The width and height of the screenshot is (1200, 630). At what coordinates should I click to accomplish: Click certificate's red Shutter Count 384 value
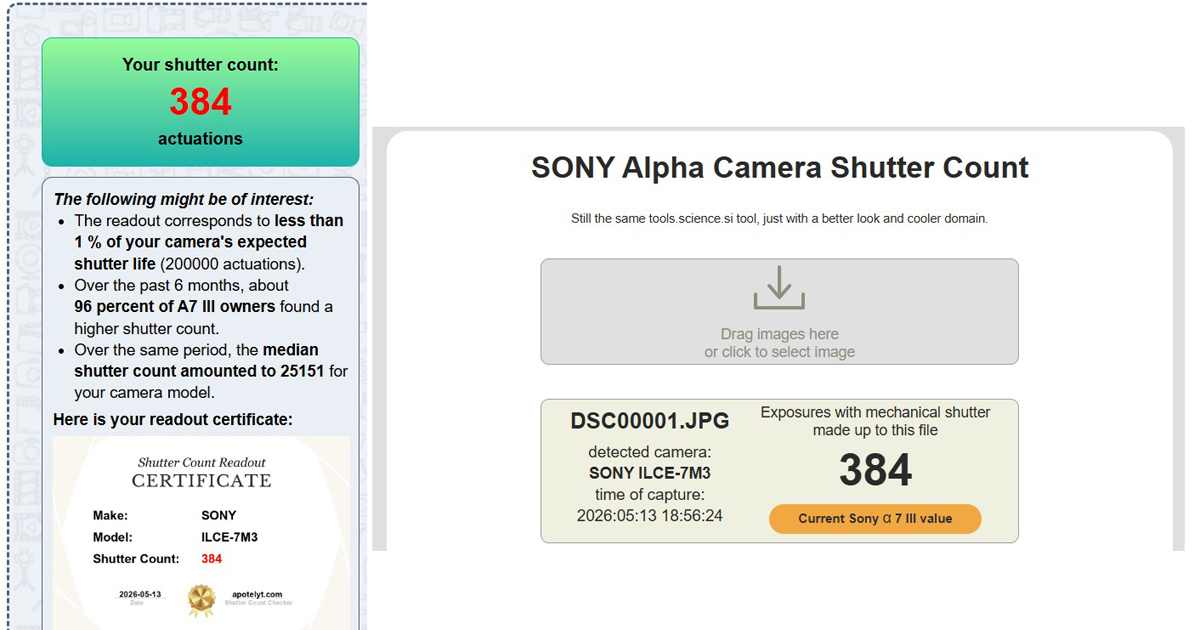pos(211,559)
